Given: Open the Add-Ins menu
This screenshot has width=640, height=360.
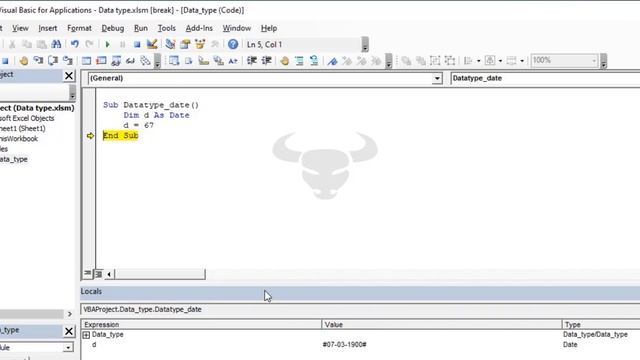Looking at the screenshot, I should (x=199, y=28).
